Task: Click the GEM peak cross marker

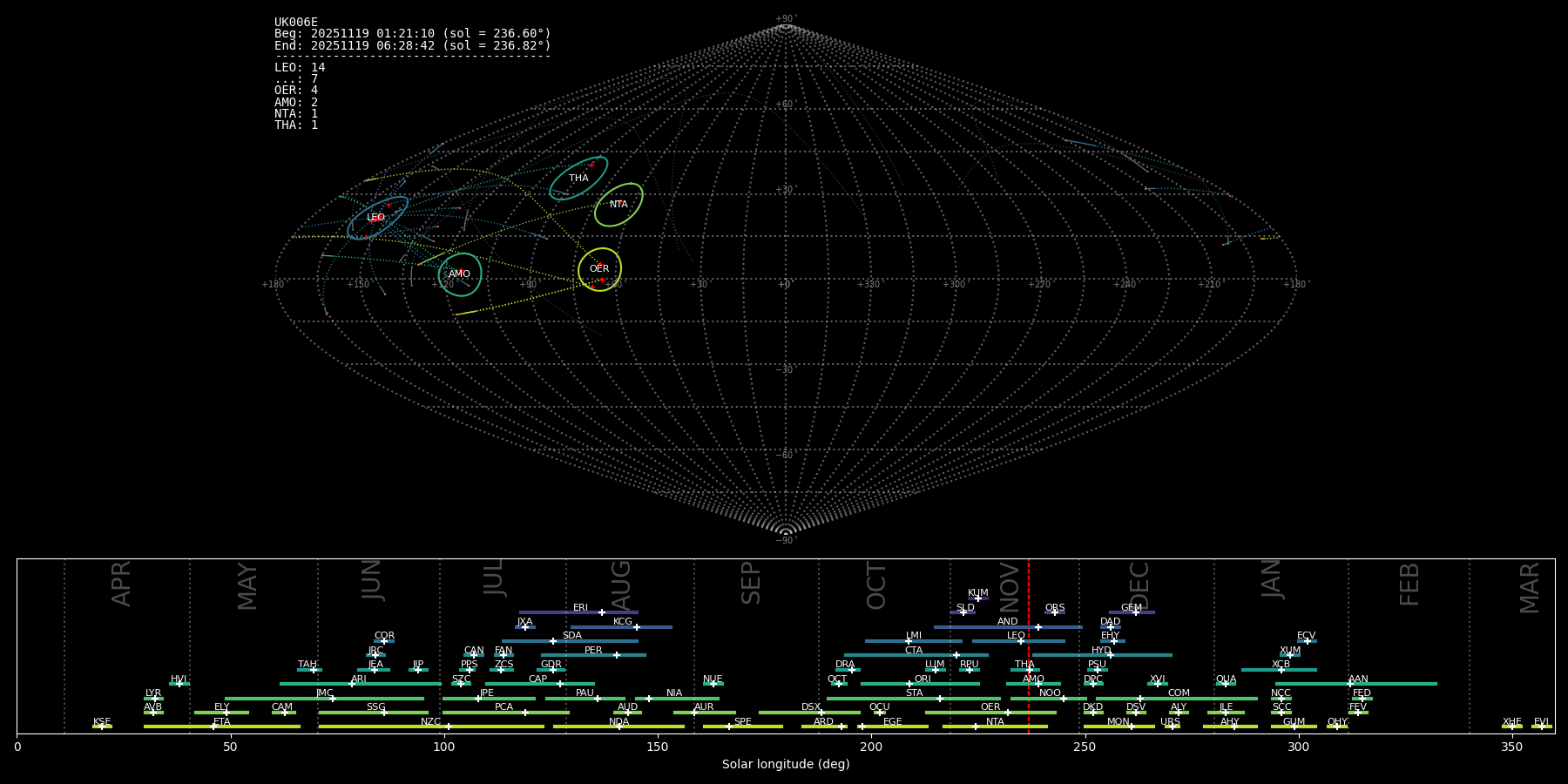Action: tap(1135, 612)
